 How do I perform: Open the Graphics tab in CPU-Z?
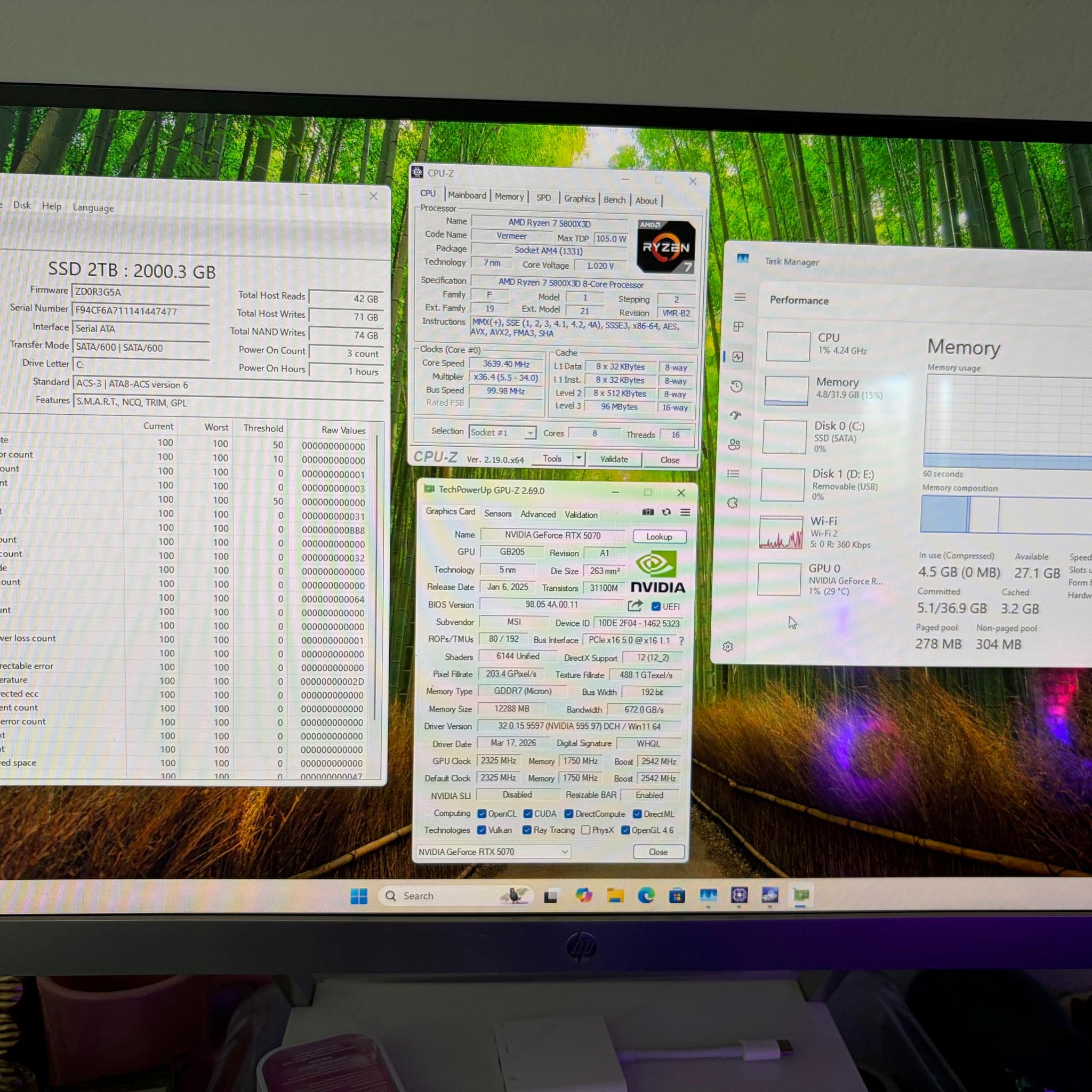(x=580, y=198)
